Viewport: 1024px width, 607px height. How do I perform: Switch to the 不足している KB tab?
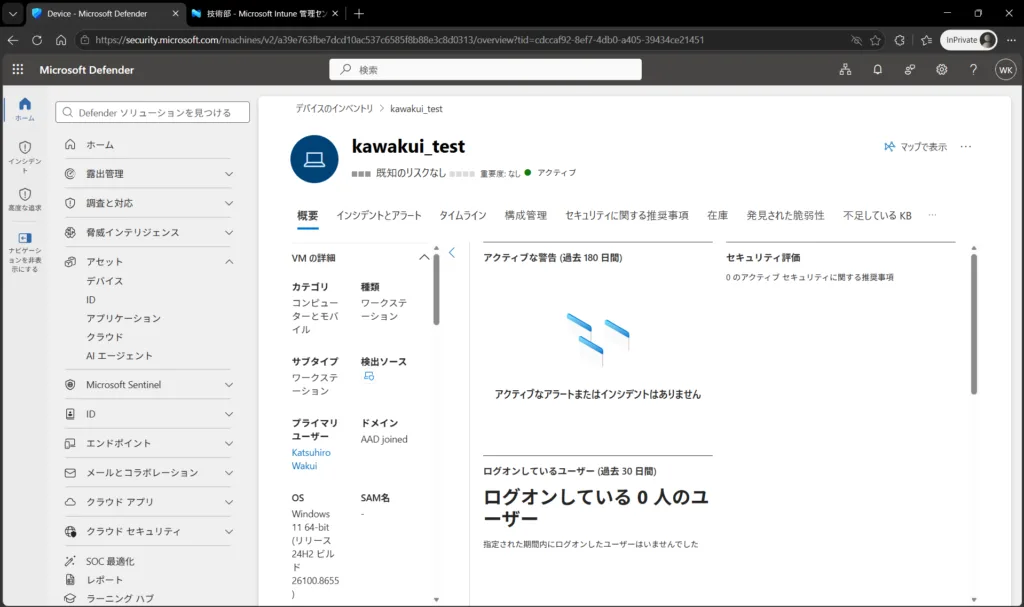(x=877, y=216)
